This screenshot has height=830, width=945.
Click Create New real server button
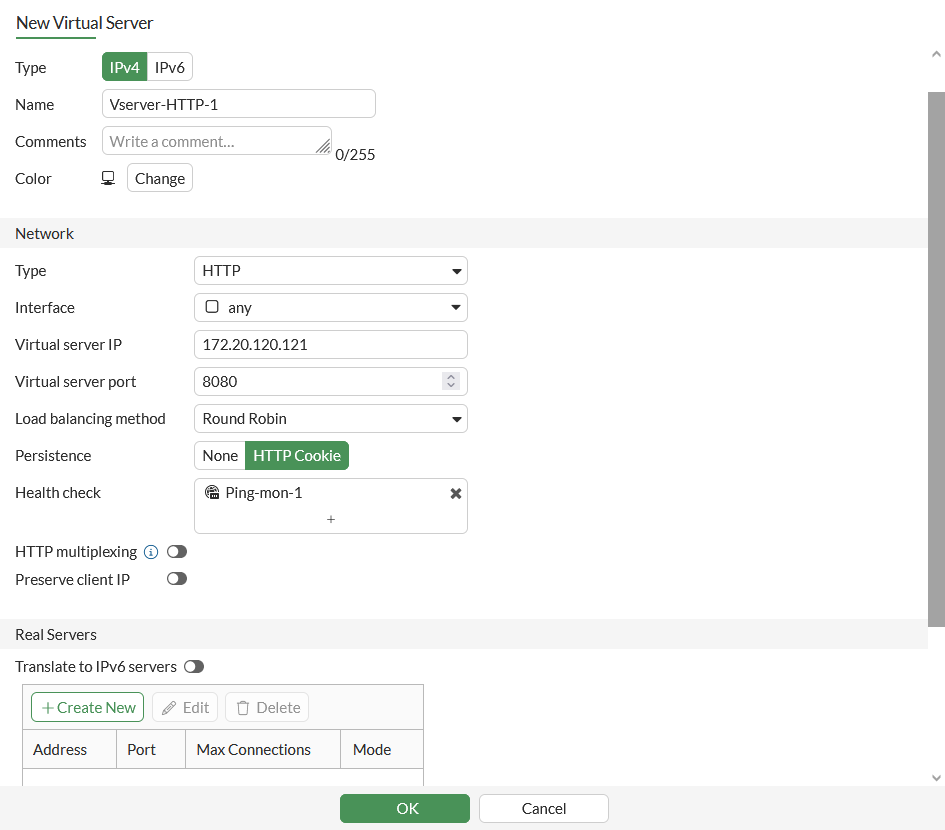88,708
